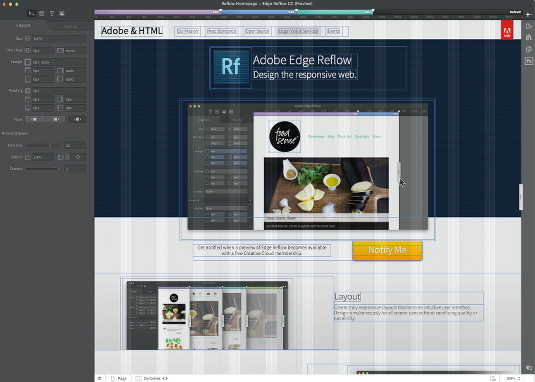Click the Default breakpoint label
The width and height of the screenshot is (535, 382).
515,12
